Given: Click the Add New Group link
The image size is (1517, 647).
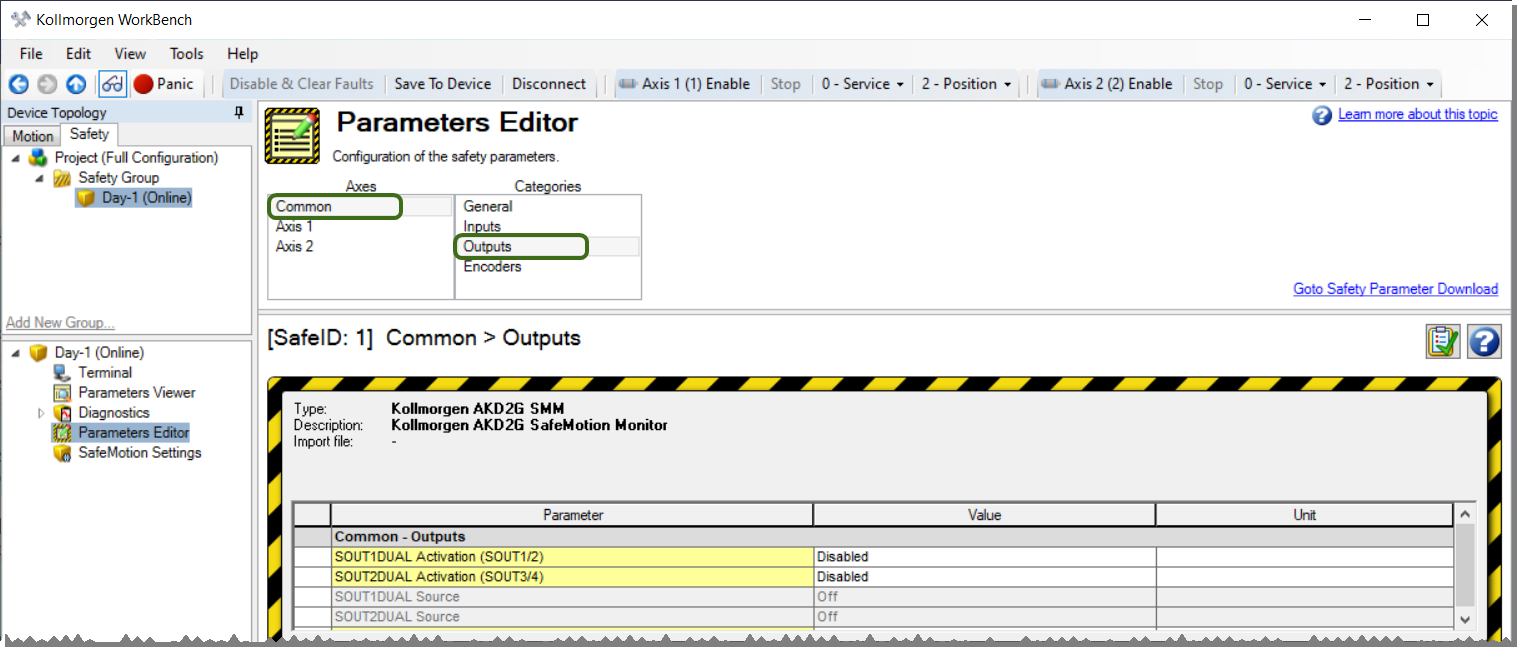Looking at the screenshot, I should point(60,323).
